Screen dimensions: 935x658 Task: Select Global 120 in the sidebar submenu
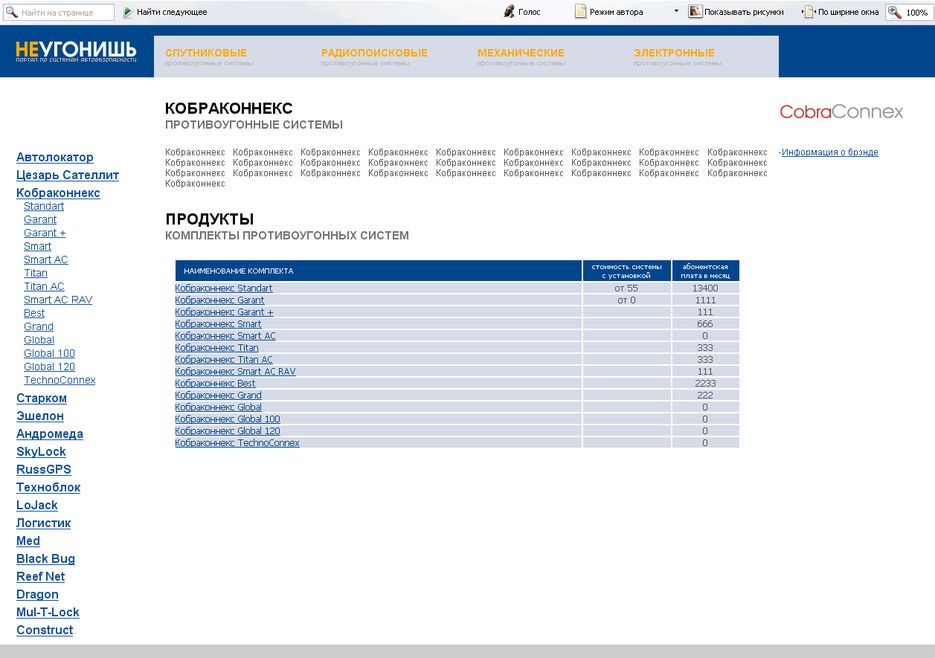tap(49, 367)
